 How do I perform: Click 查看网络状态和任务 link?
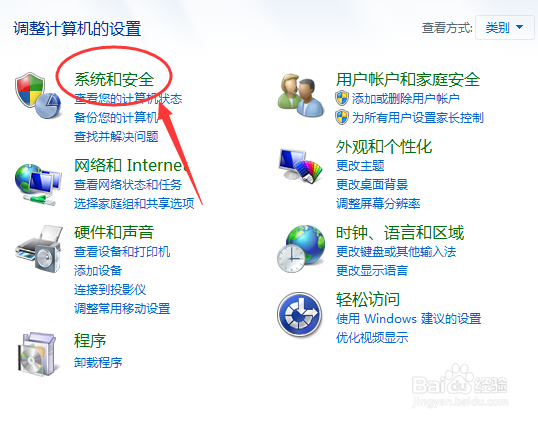(x=128, y=185)
